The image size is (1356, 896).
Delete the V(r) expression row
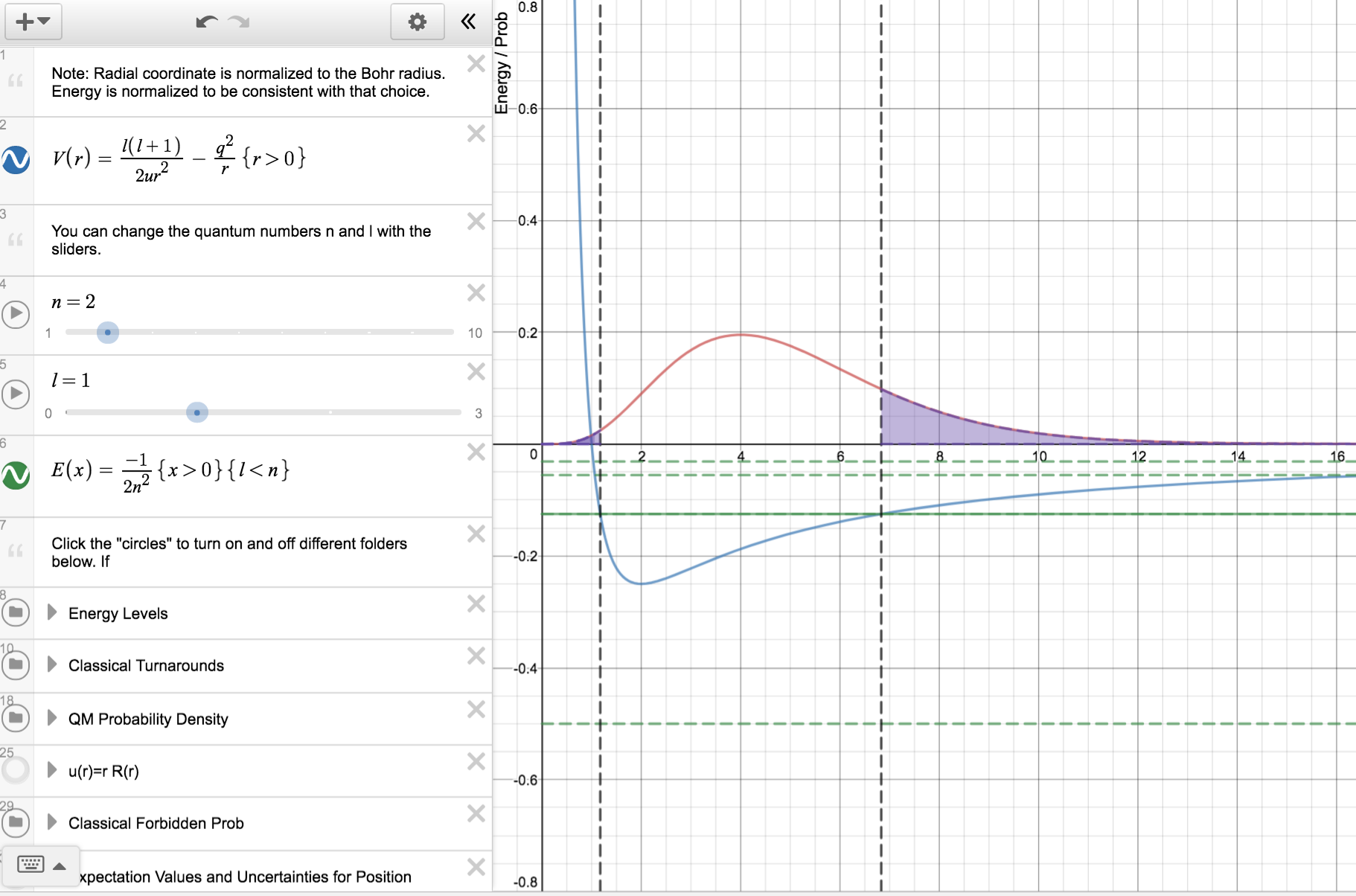pos(476,134)
